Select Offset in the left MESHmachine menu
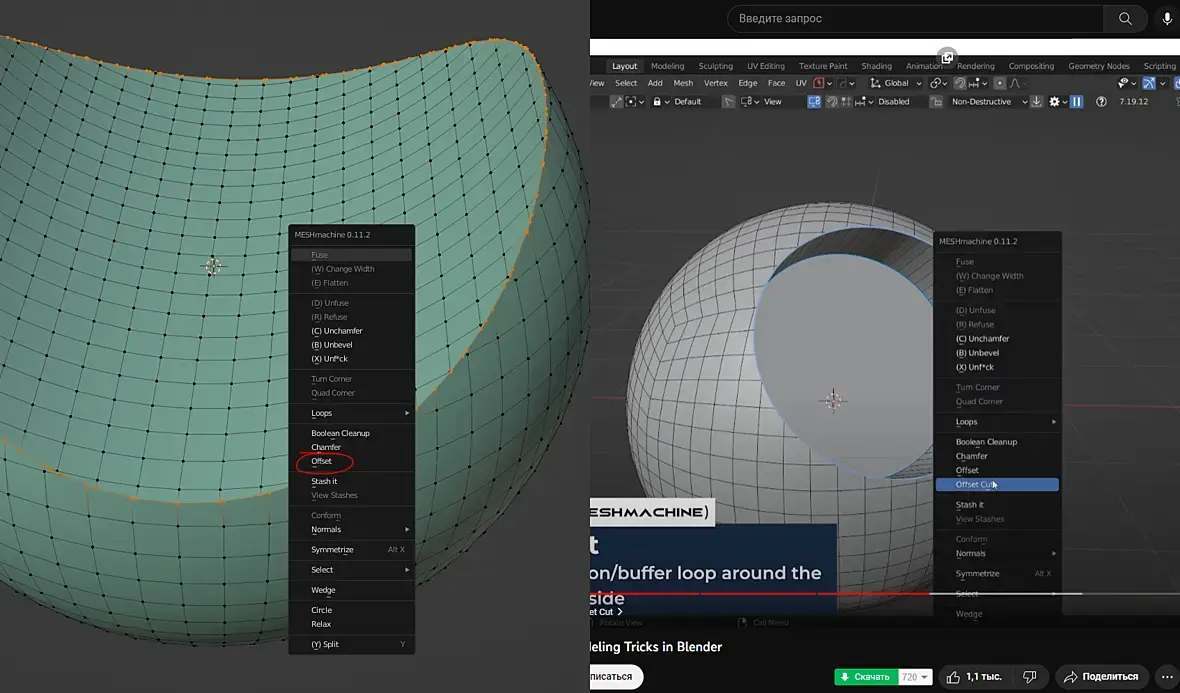 322,461
